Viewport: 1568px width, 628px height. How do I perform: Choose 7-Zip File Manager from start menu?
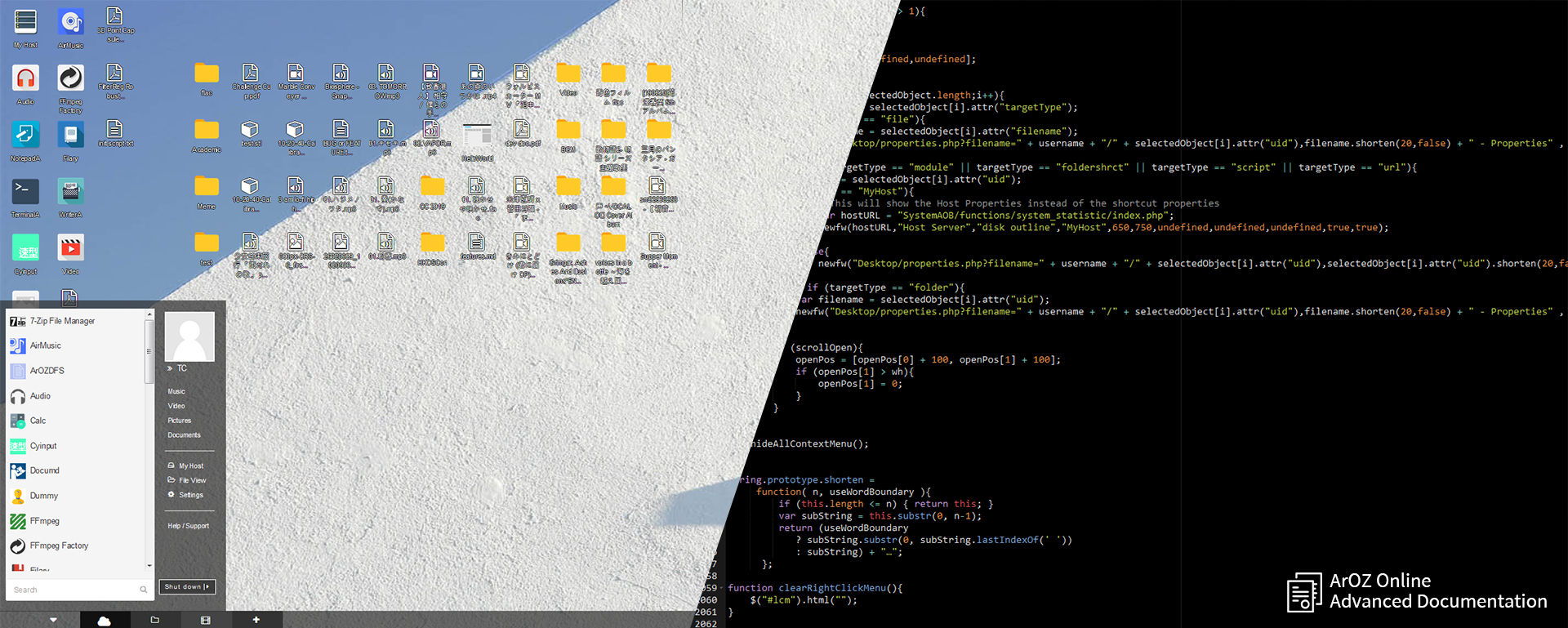tap(62, 321)
